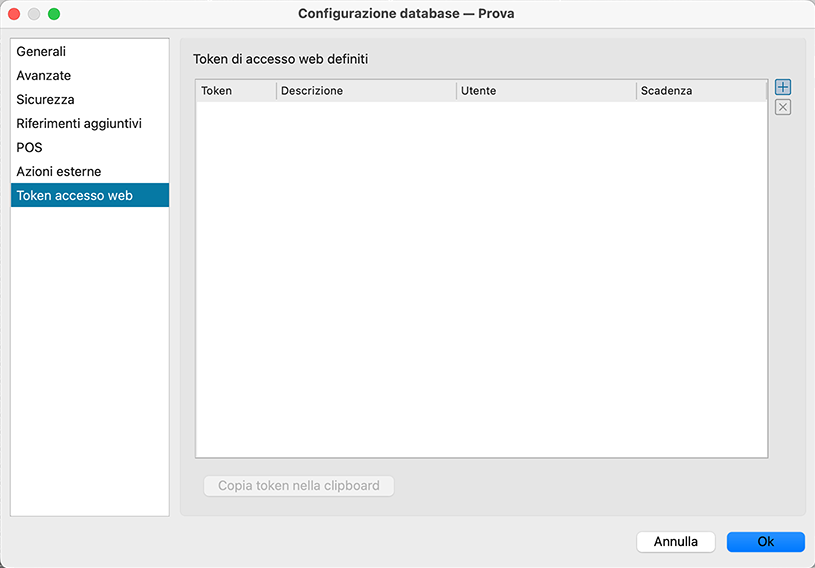The width and height of the screenshot is (815, 568).
Task: Close the Configurazione database window
Action: point(14,14)
